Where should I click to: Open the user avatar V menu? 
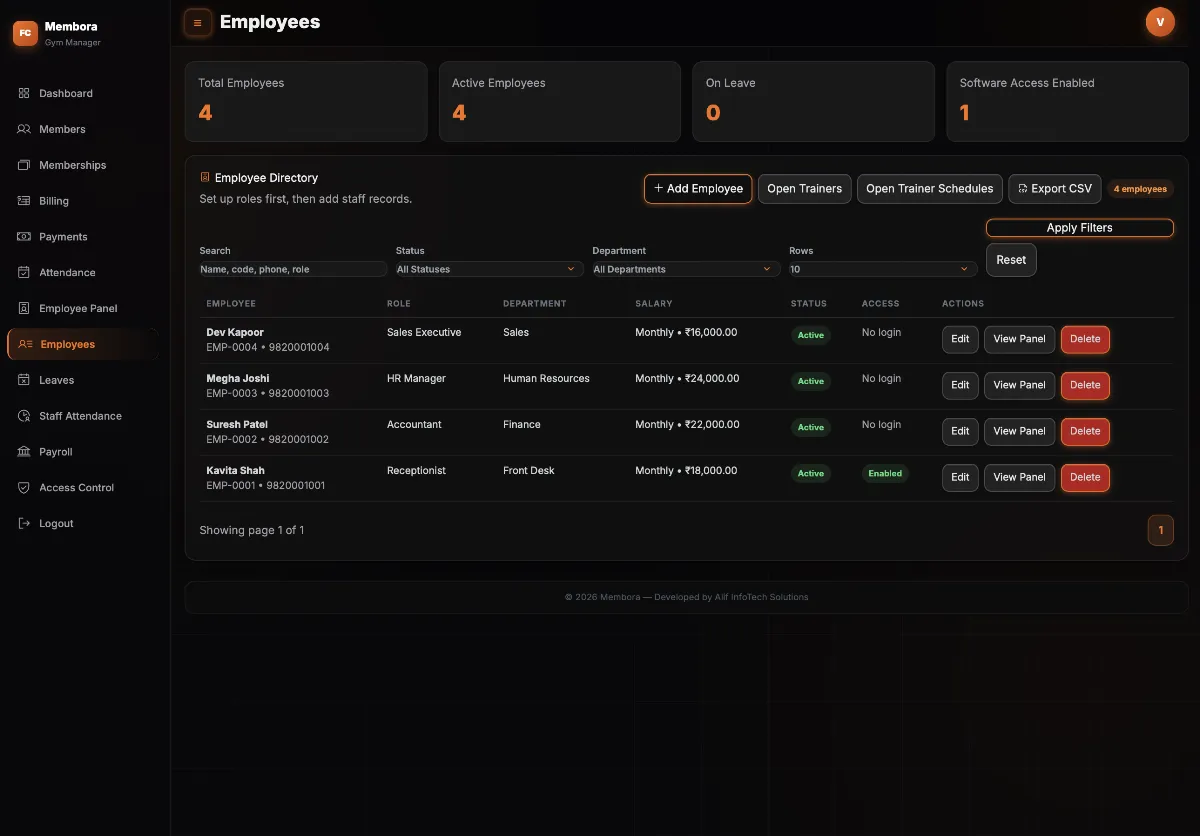click(x=1160, y=21)
